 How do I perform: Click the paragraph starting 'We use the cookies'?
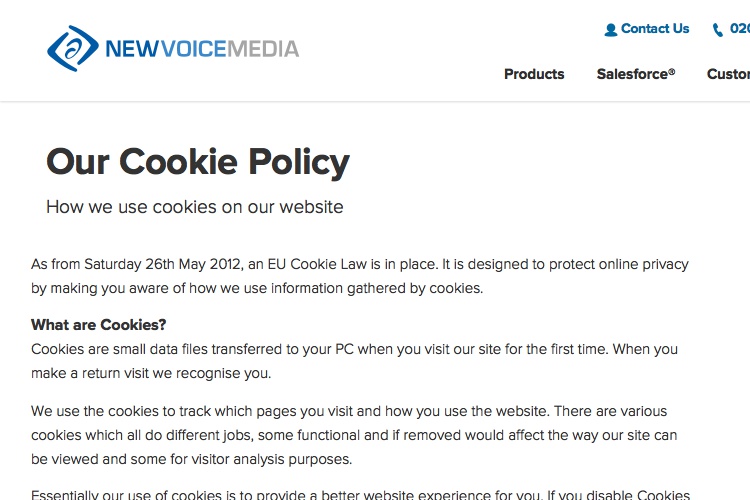(x=354, y=435)
